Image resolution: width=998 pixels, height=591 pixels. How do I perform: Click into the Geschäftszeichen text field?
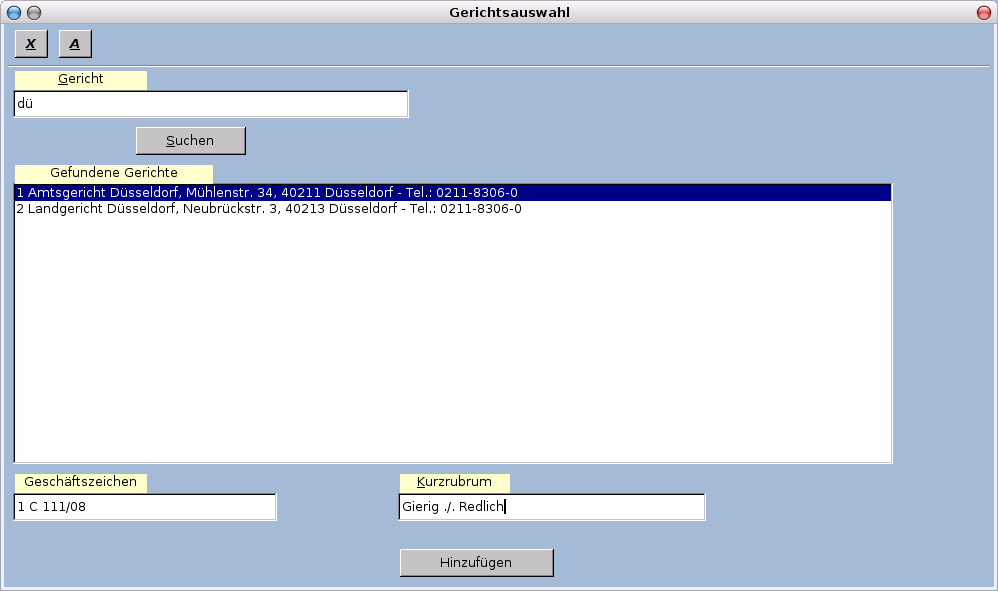pyautogui.click(x=145, y=507)
